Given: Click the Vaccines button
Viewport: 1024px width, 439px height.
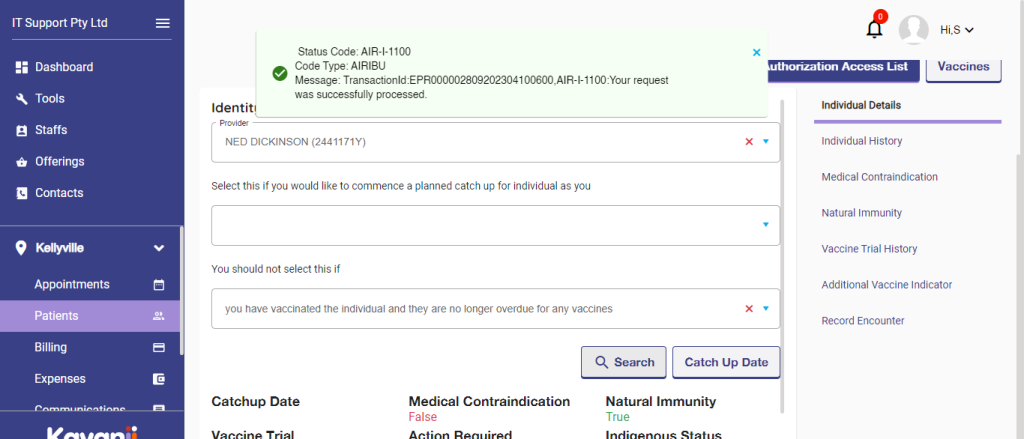Looking at the screenshot, I should (964, 67).
